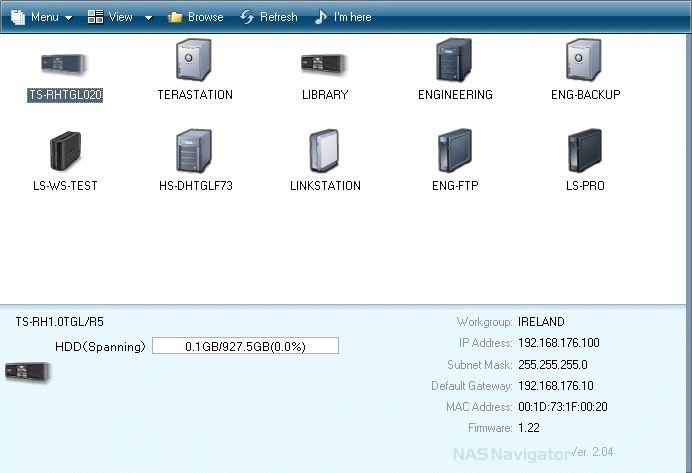
Task: Select the LINKSTATION white drive icon
Action: pos(324,150)
